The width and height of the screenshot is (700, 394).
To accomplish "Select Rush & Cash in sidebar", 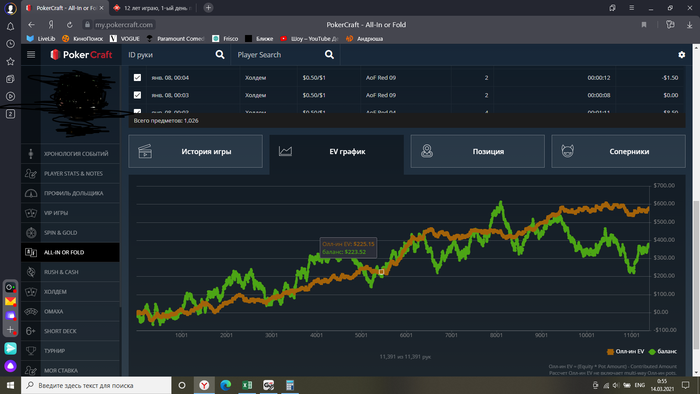I will [x=70, y=272].
